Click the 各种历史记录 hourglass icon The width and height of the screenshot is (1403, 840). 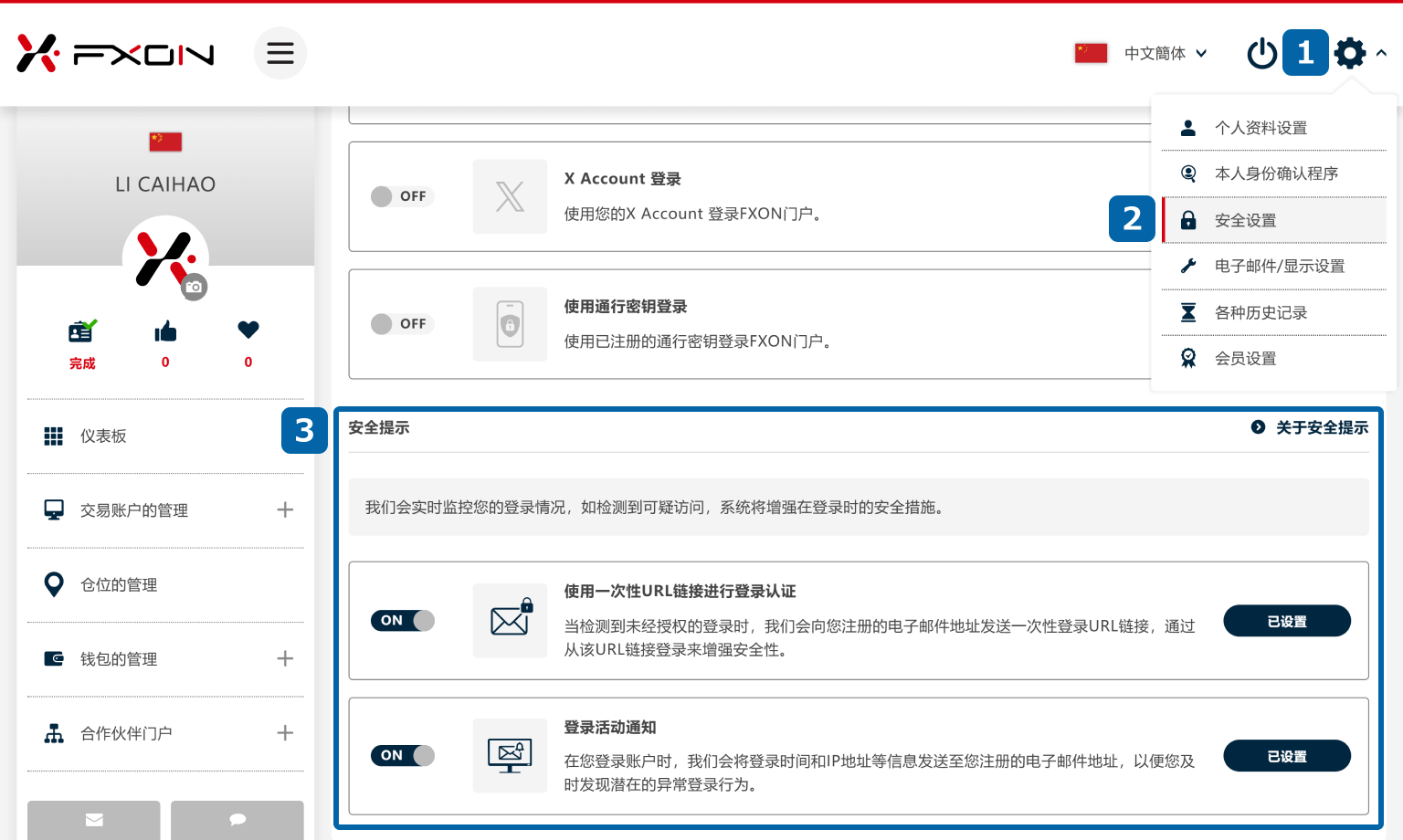1187,311
